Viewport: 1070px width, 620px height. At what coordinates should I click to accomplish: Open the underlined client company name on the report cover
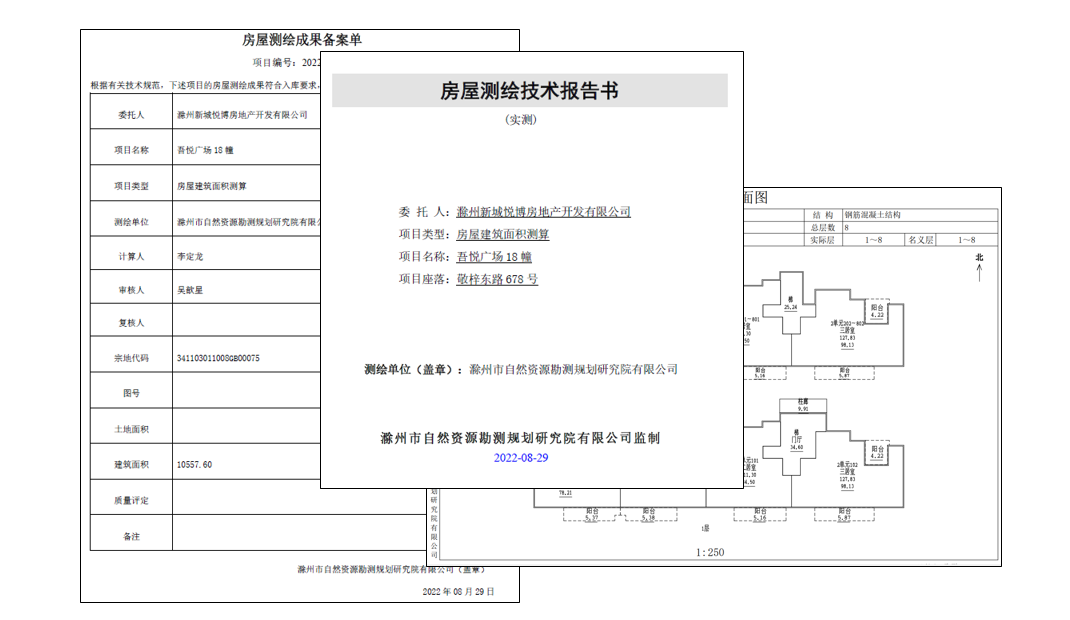coord(543,212)
